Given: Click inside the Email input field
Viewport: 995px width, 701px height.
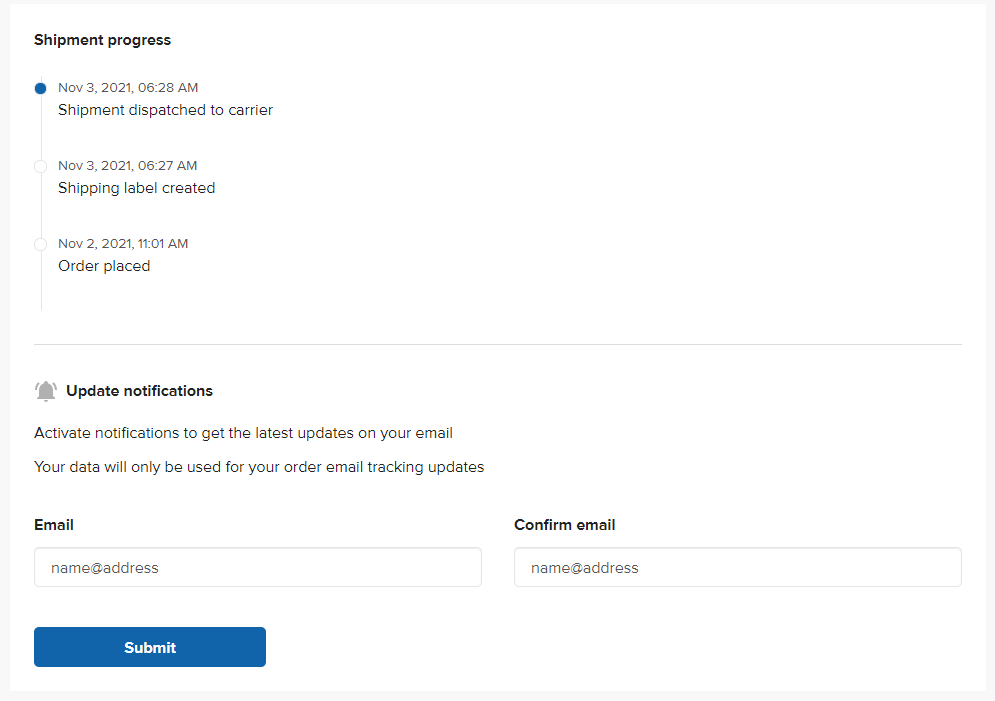Looking at the screenshot, I should (257, 567).
